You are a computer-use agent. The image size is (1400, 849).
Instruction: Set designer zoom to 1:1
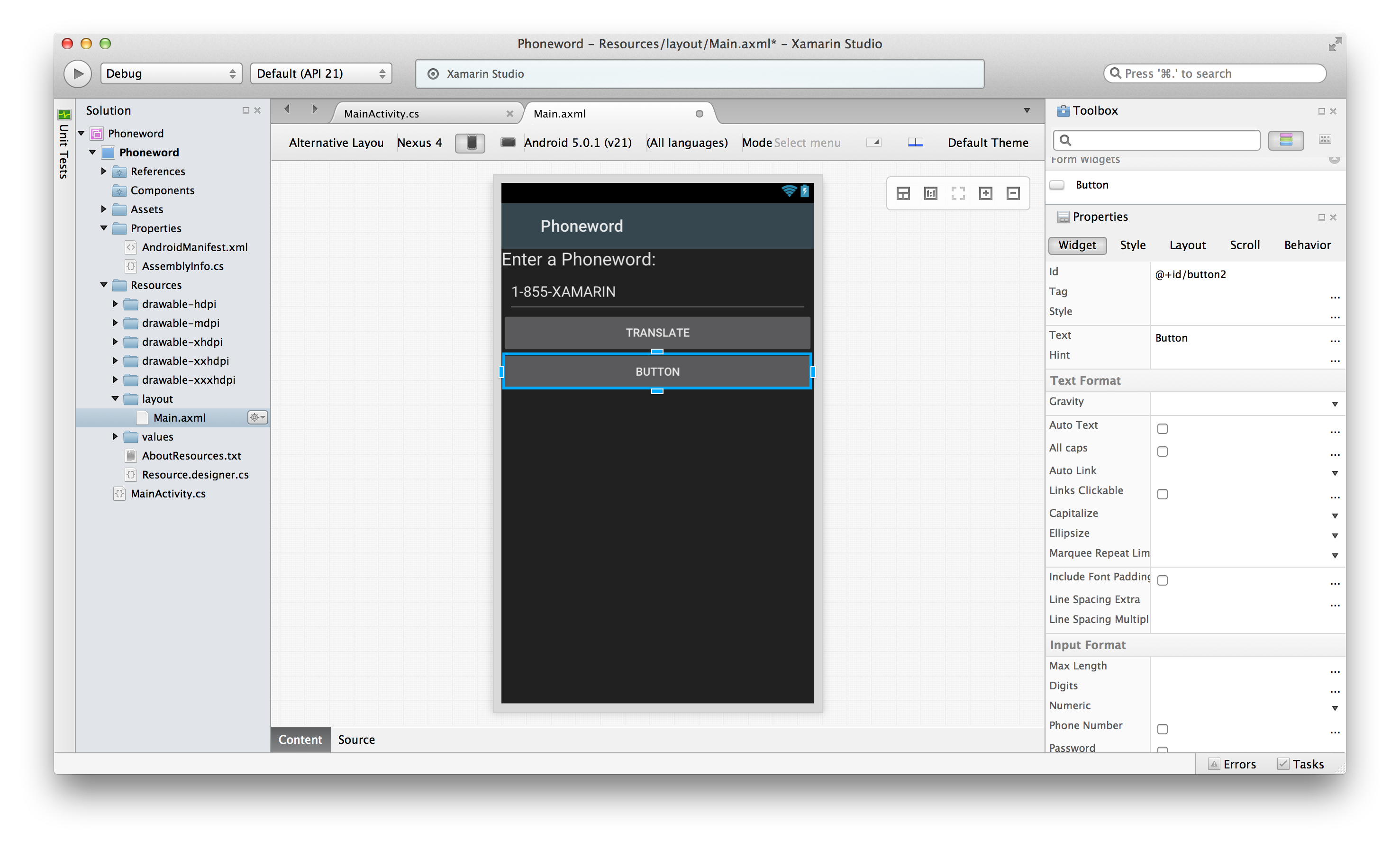coord(930,193)
